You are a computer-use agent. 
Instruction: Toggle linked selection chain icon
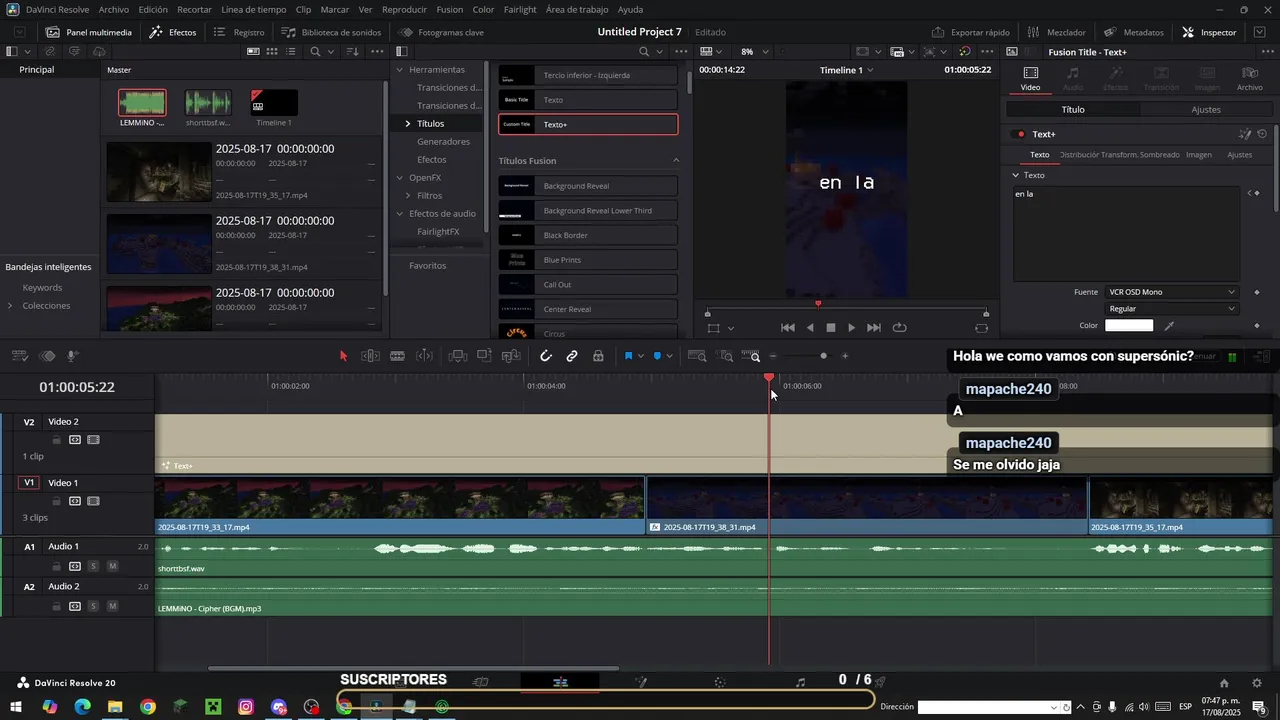[572, 356]
